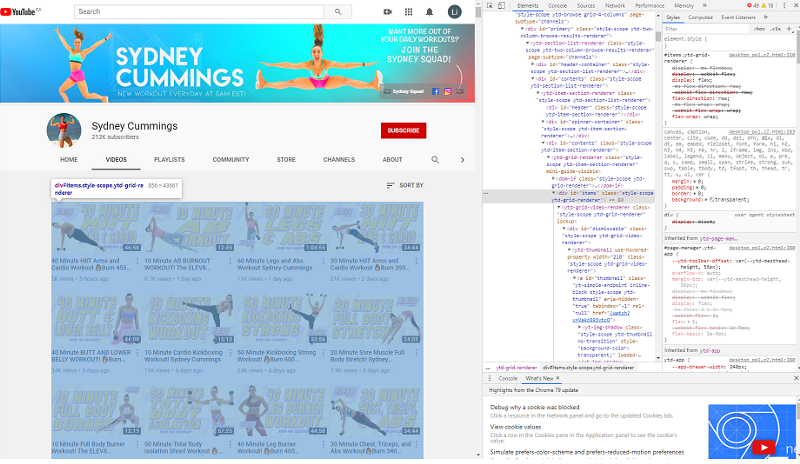Open the CHANNELS channel tab
This screenshot has height=464, width=800.
click(339, 160)
